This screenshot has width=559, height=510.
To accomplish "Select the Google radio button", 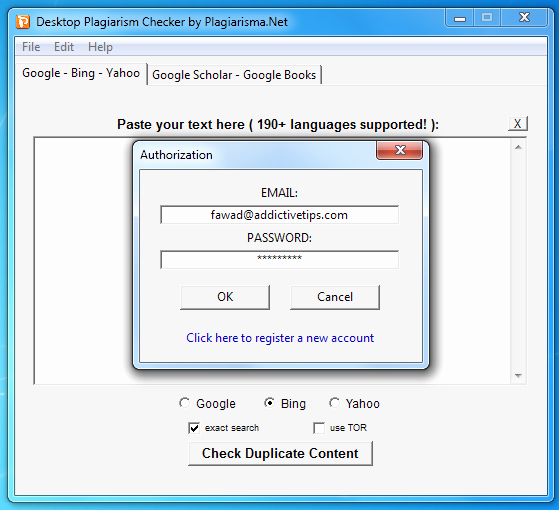I will [184, 403].
